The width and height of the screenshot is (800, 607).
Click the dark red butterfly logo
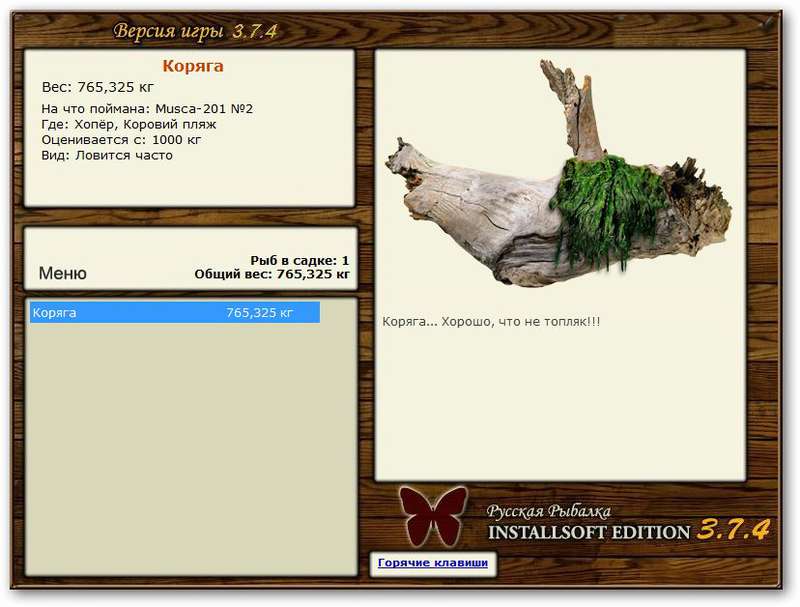pos(433,516)
